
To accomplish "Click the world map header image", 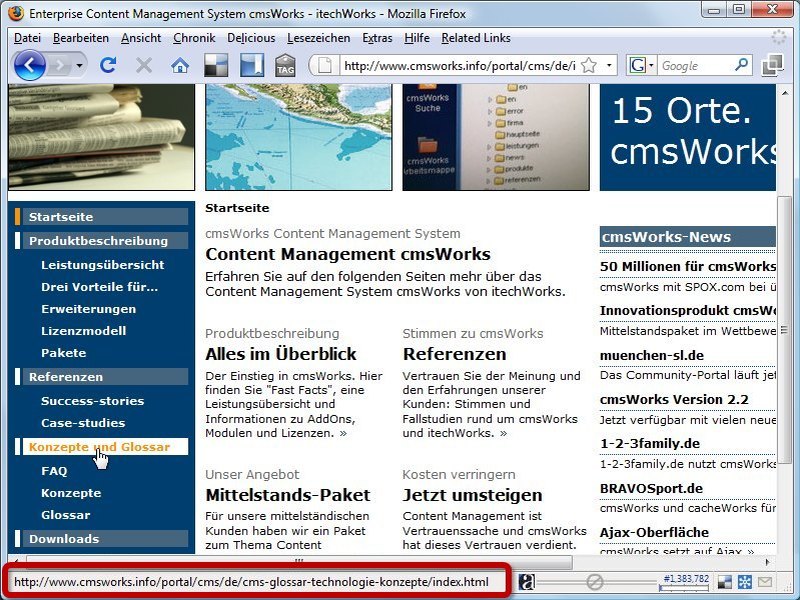I will [298, 137].
